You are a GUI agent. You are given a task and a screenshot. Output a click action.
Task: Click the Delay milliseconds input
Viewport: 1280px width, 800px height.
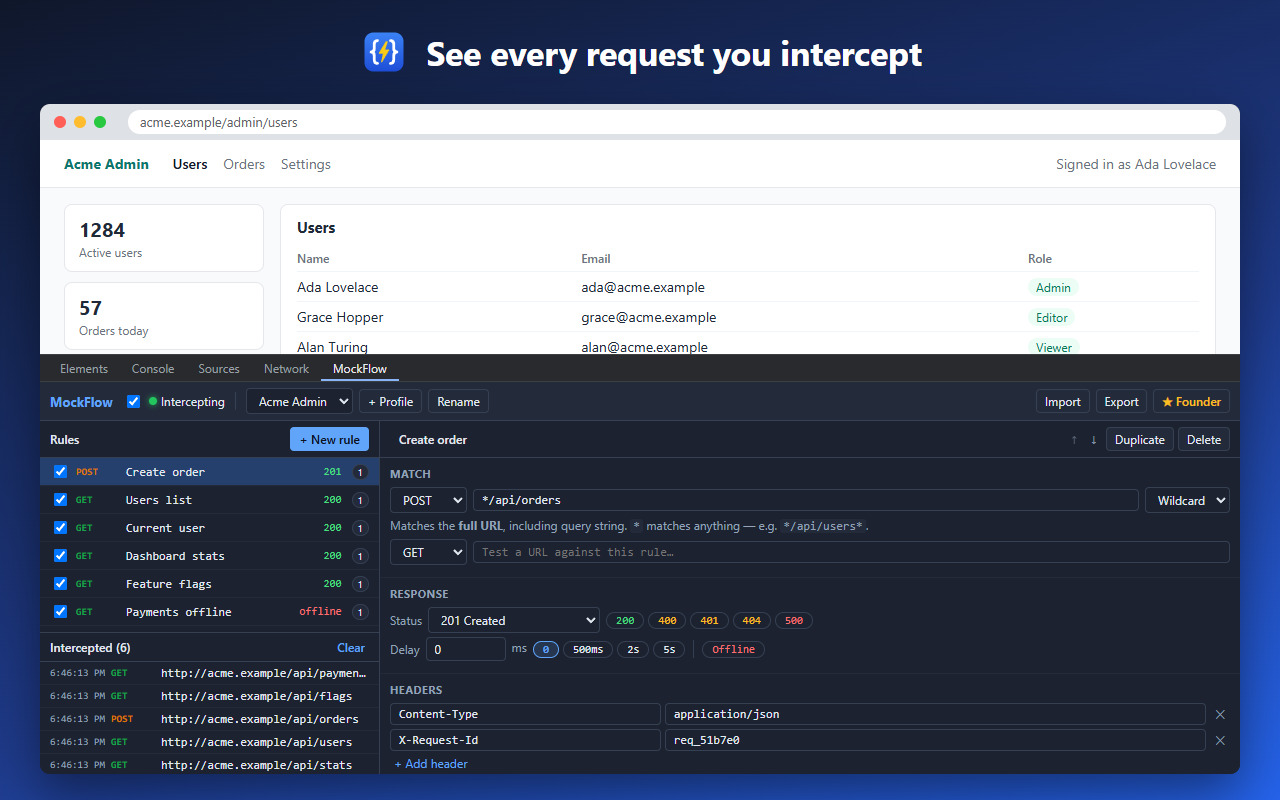tap(466, 649)
